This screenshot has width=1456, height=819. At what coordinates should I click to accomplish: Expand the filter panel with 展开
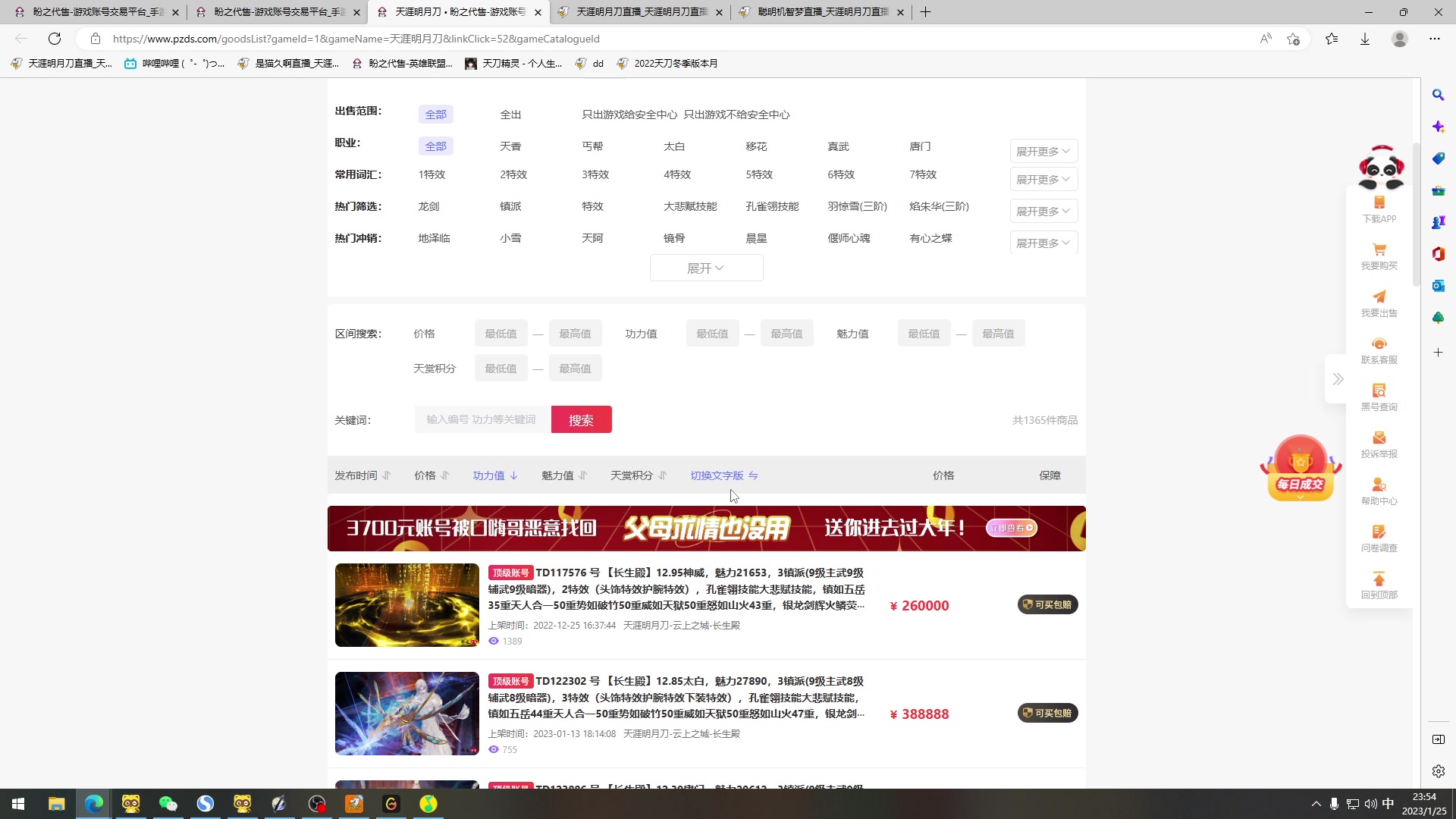tap(706, 268)
